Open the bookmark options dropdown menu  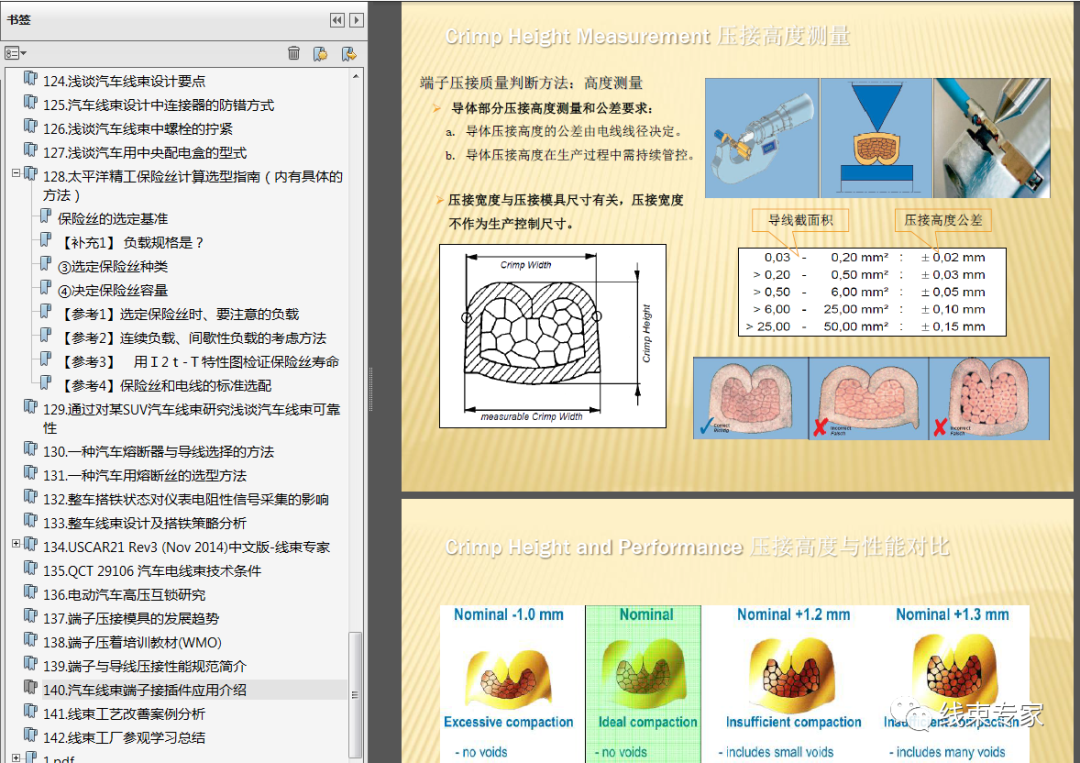(14, 53)
